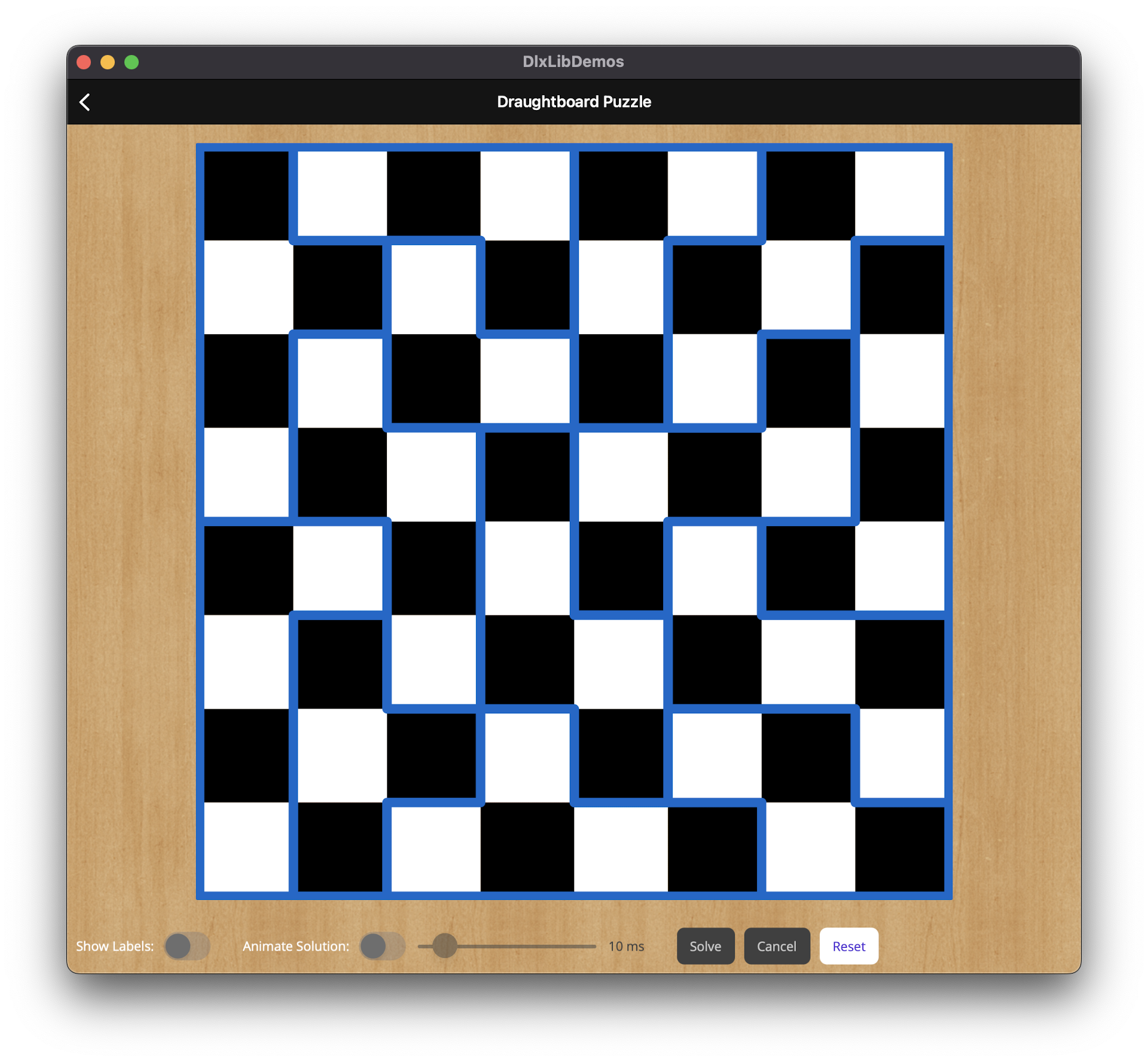Click the red close window button

tap(84, 62)
